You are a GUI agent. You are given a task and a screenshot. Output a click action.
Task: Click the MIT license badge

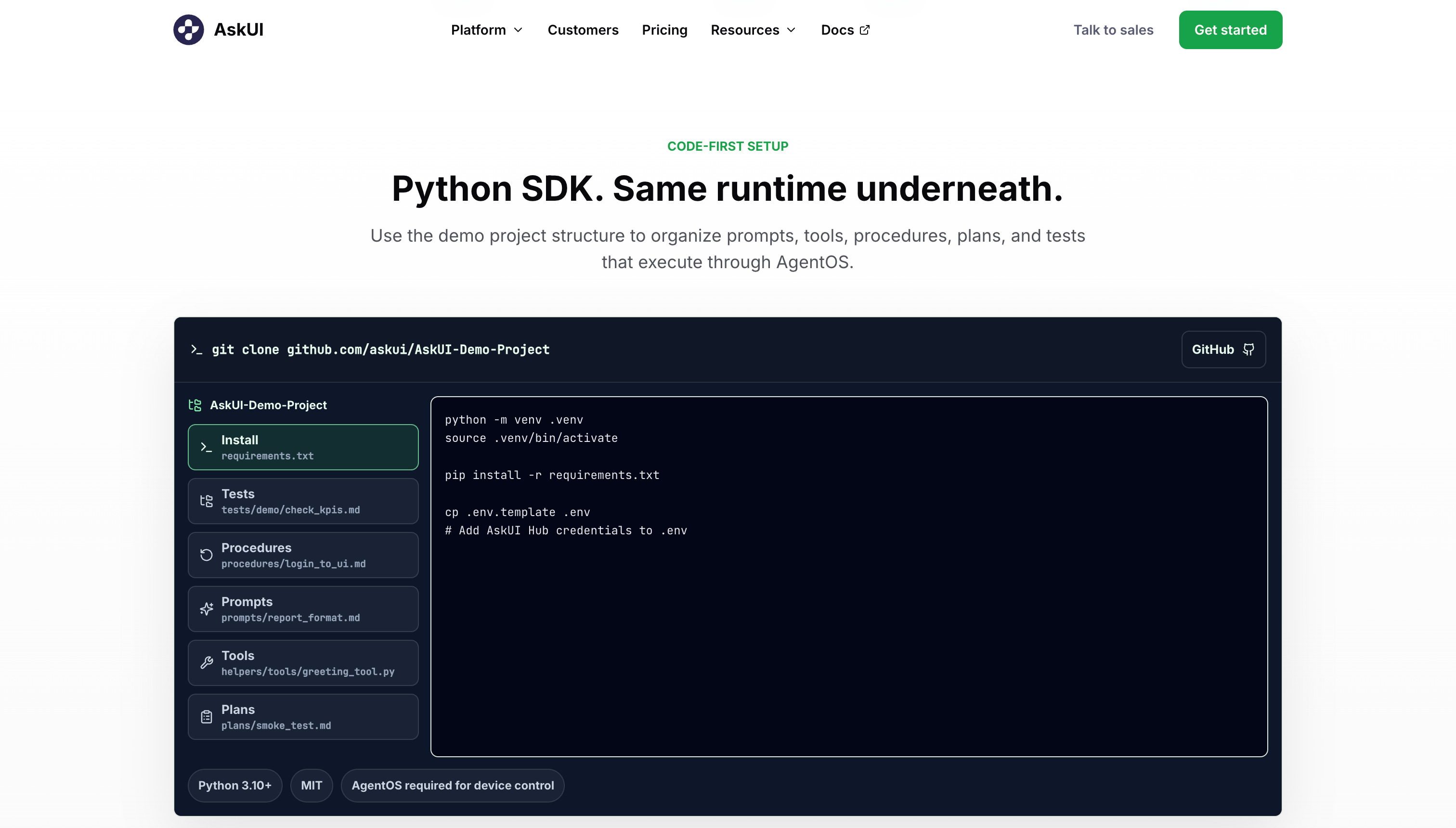coord(311,785)
